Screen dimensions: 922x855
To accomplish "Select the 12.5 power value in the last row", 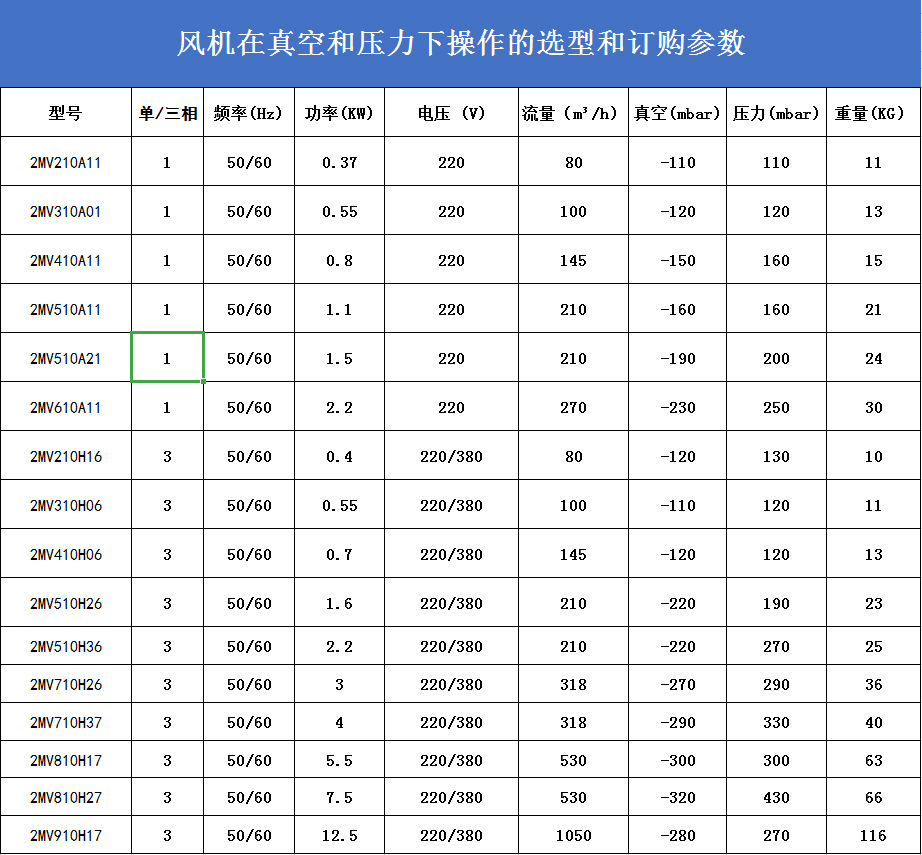I will click(x=339, y=833).
